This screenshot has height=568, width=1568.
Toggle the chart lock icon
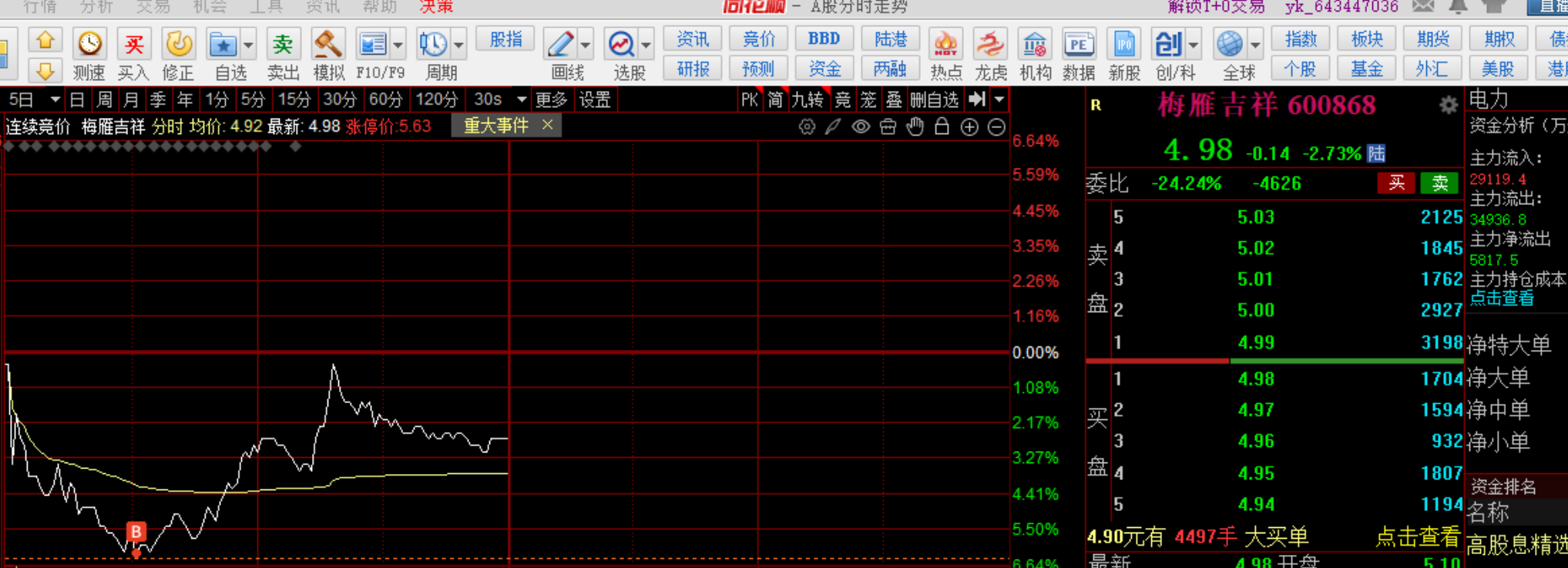coord(942,127)
